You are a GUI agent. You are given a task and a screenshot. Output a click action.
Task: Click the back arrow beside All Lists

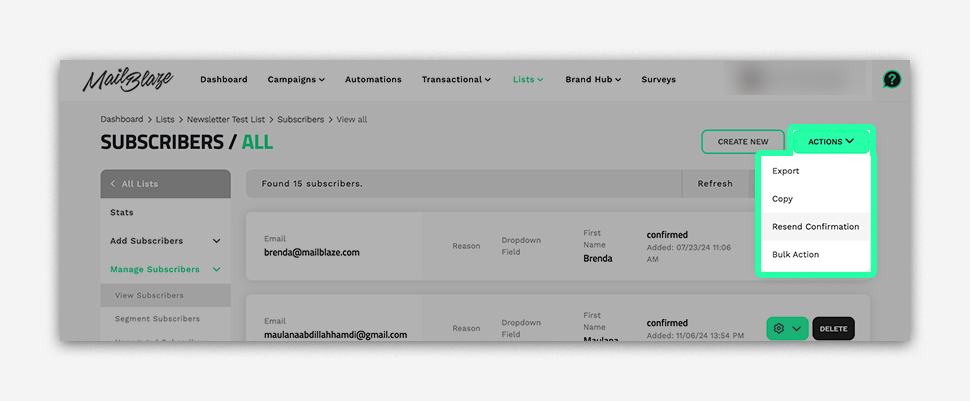[x=113, y=184]
